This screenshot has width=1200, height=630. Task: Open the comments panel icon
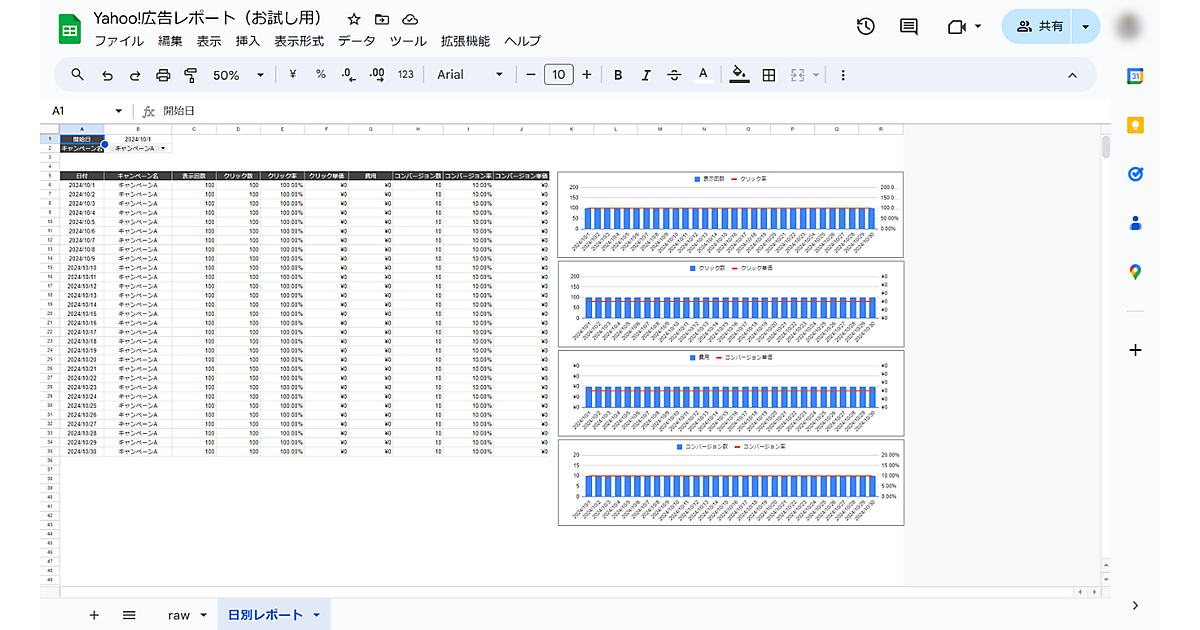coord(908,27)
